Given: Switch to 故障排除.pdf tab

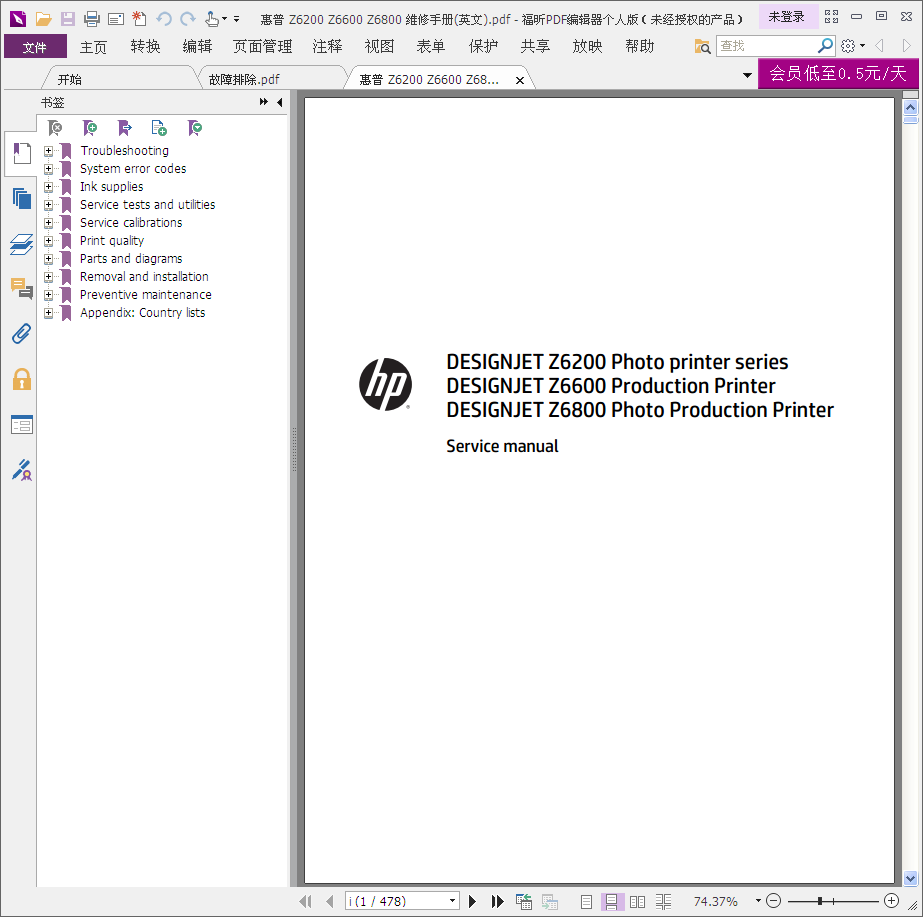Looking at the screenshot, I should [x=244, y=79].
